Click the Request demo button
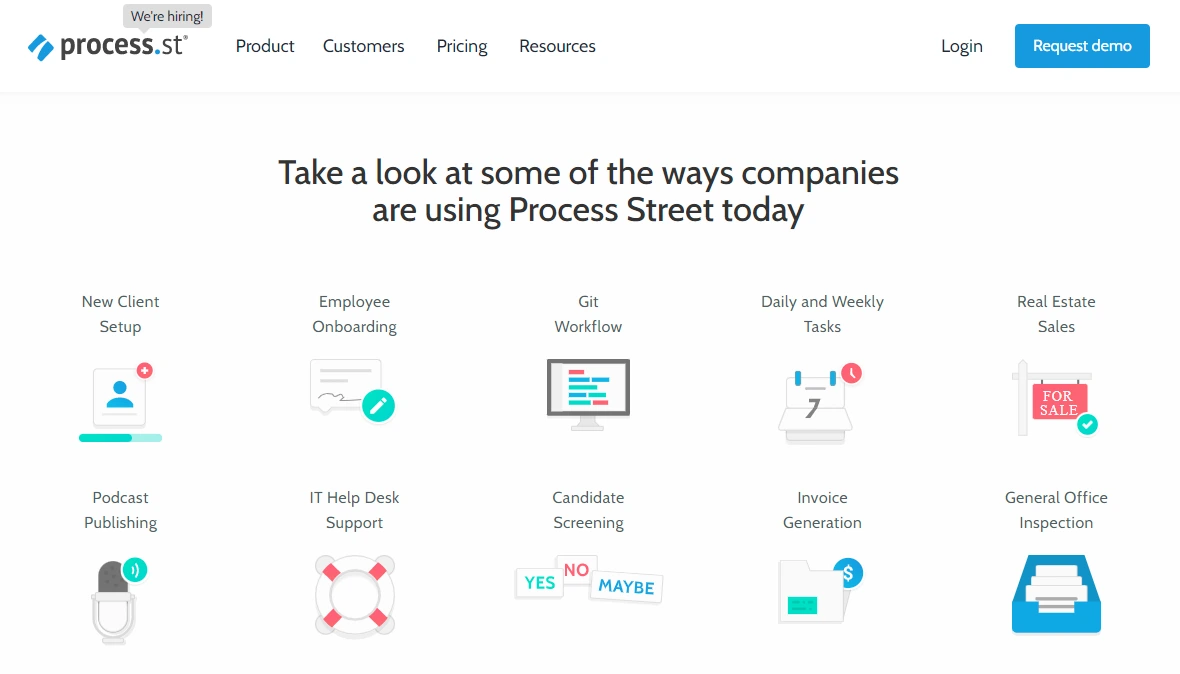This screenshot has height=674, width=1180. point(1081,46)
